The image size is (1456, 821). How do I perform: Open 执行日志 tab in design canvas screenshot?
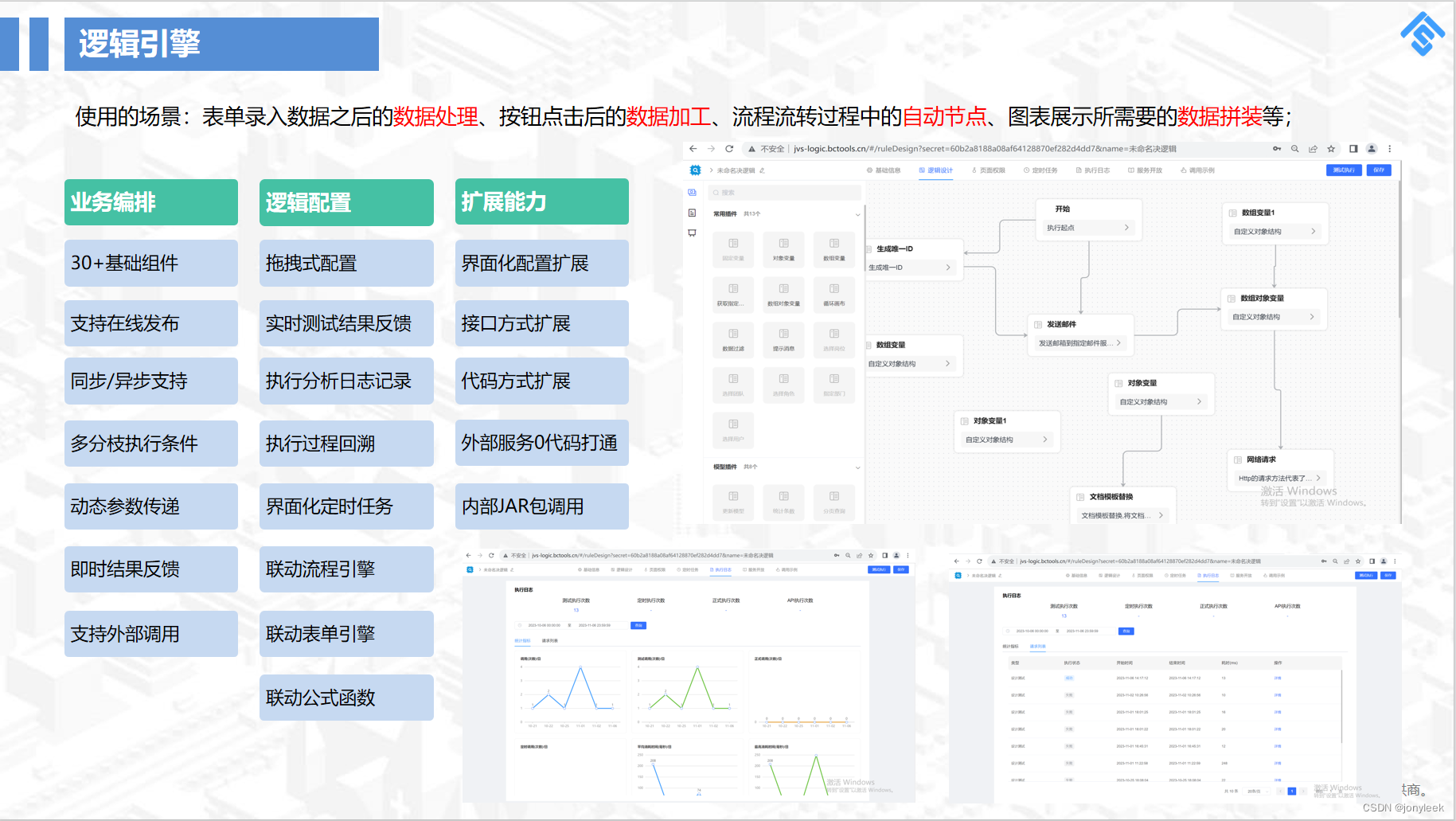point(1092,170)
